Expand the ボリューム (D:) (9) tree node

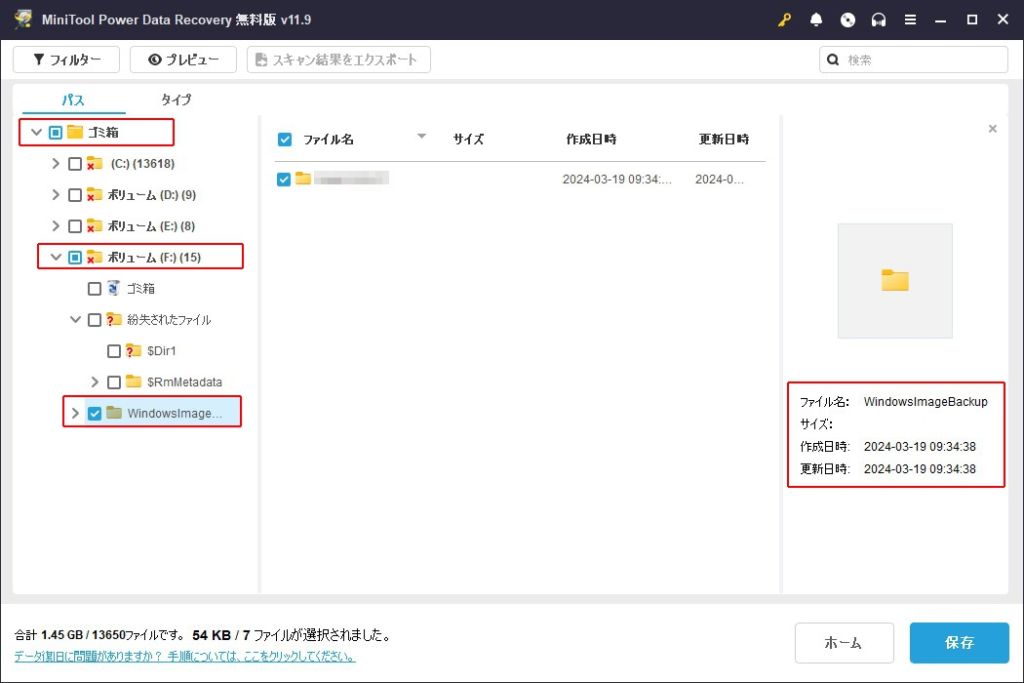[56, 195]
